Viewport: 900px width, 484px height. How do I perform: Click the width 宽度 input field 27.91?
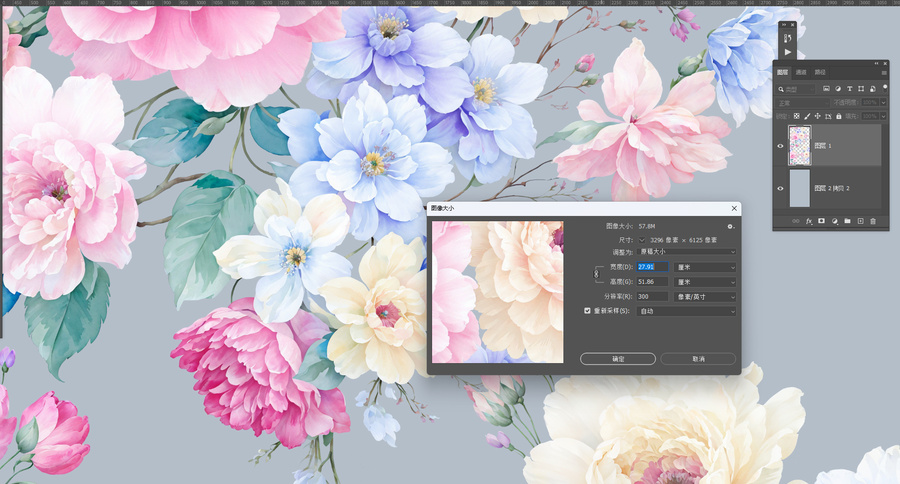point(653,267)
